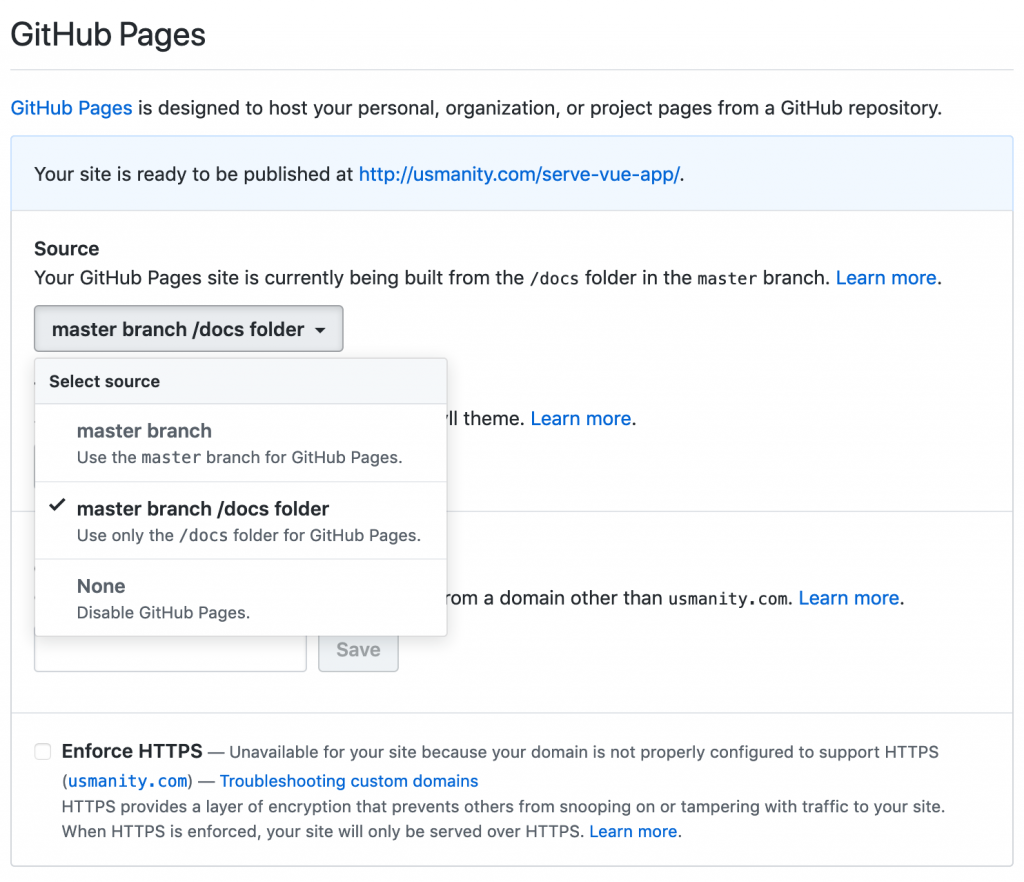Click the checkmark beside /docs folder option
The width and height of the screenshot is (1024, 882).
pyautogui.click(x=57, y=505)
